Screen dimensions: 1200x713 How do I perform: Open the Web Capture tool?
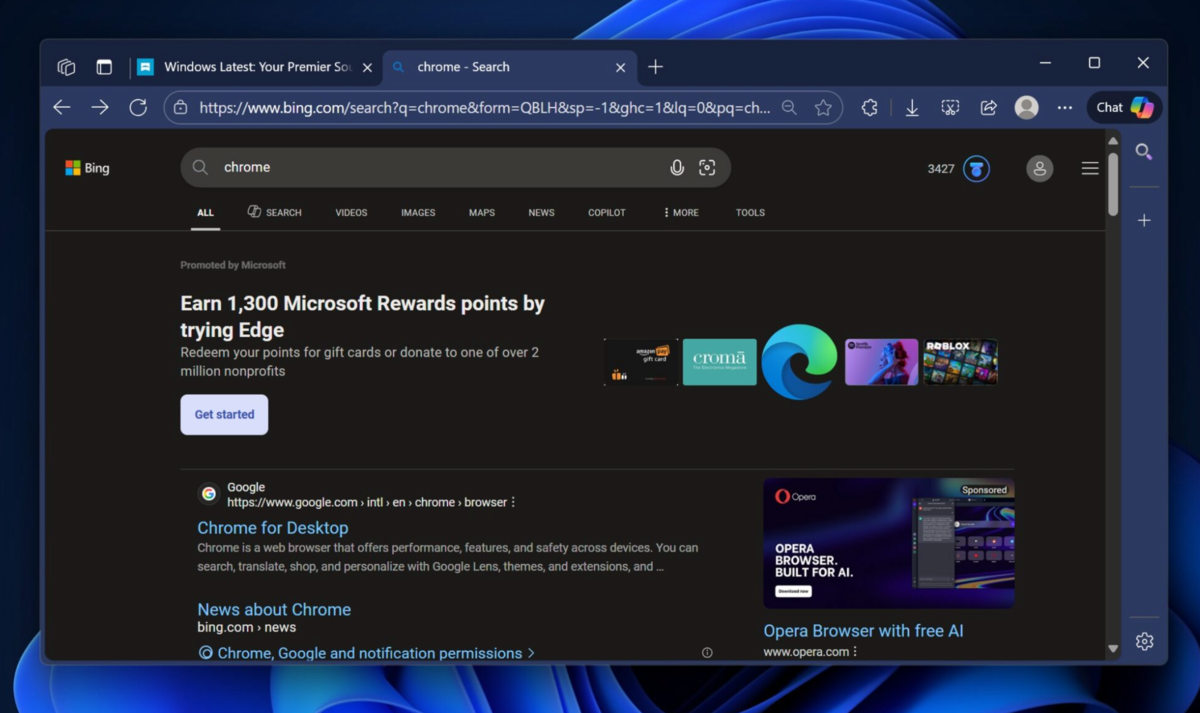point(949,107)
